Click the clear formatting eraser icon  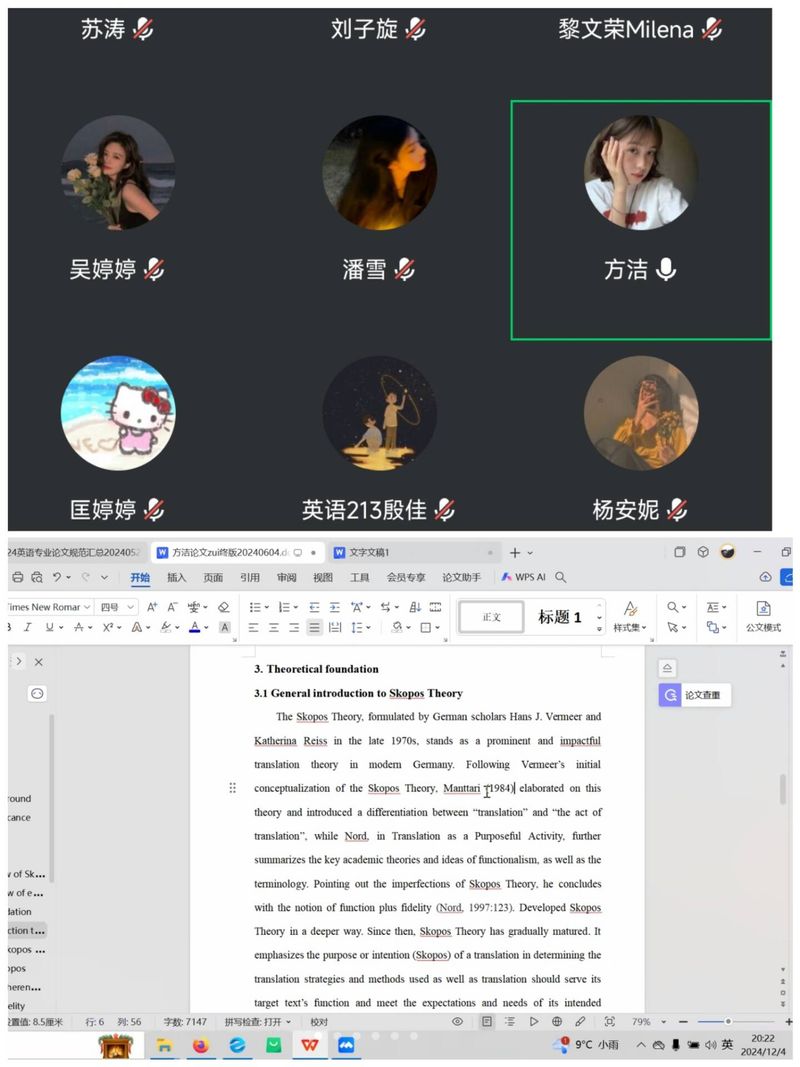tap(224, 607)
